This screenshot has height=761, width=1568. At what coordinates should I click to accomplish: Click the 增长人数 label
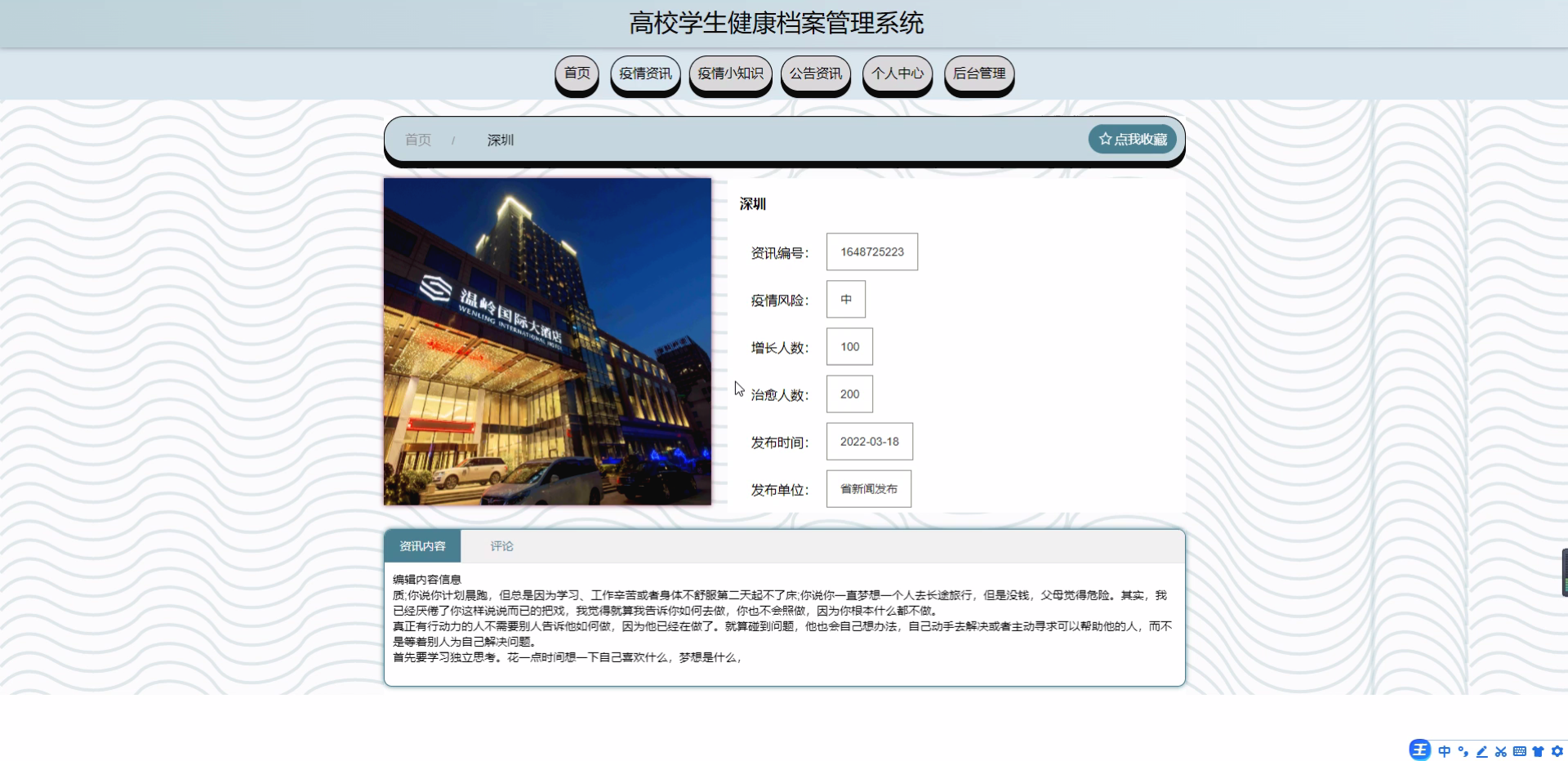[780, 348]
